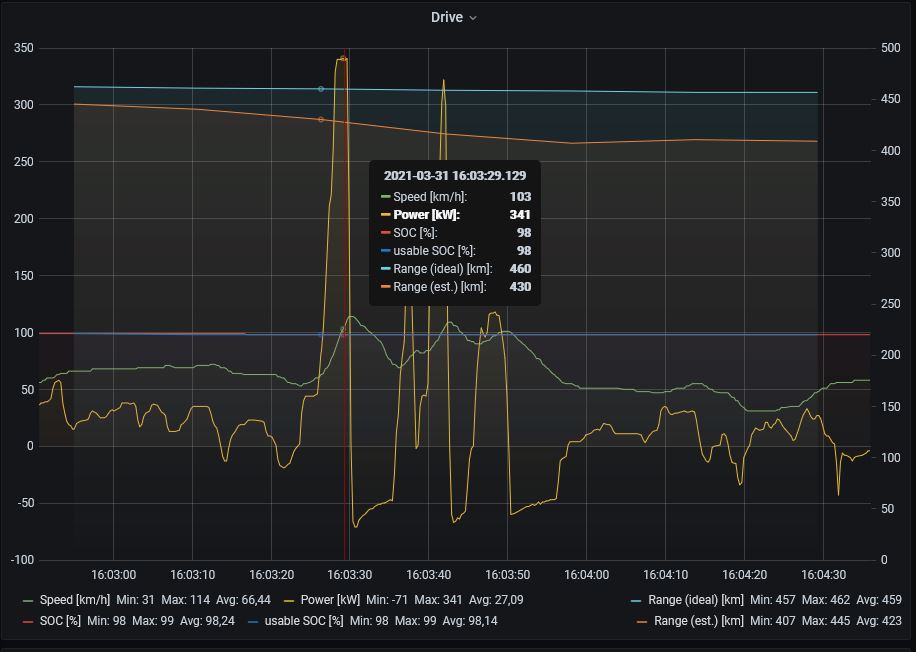Click Range (est.) legend 'Avg: 423' value
Viewport: 916px width, 652px height.
tap(879, 621)
